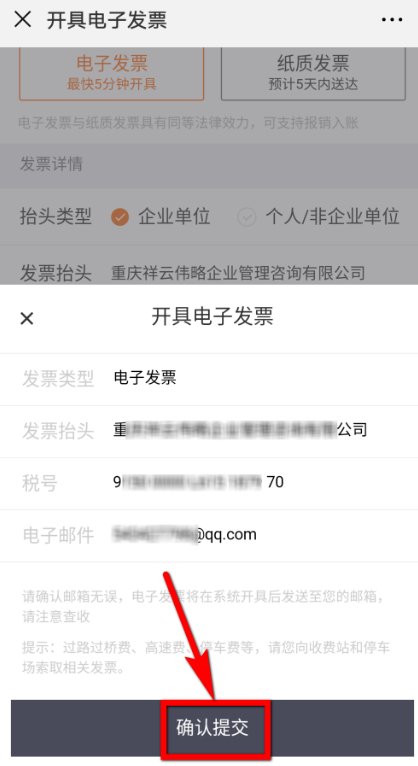Click the 发票详情 section header
The height and width of the screenshot is (766, 418).
coord(209,164)
